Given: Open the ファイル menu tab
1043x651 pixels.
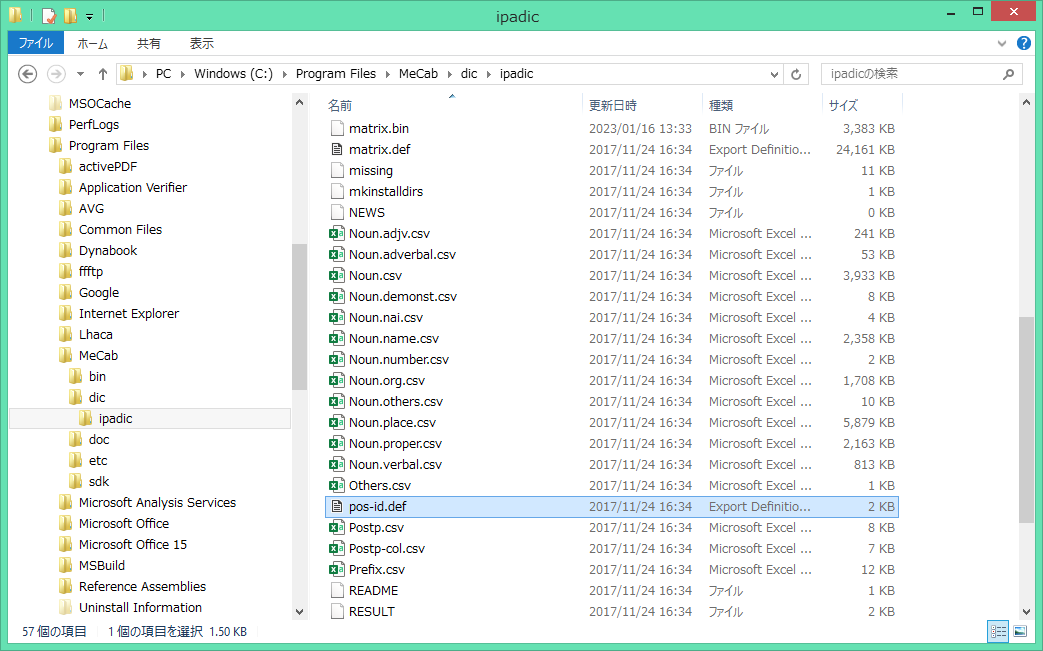Looking at the screenshot, I should [36, 43].
